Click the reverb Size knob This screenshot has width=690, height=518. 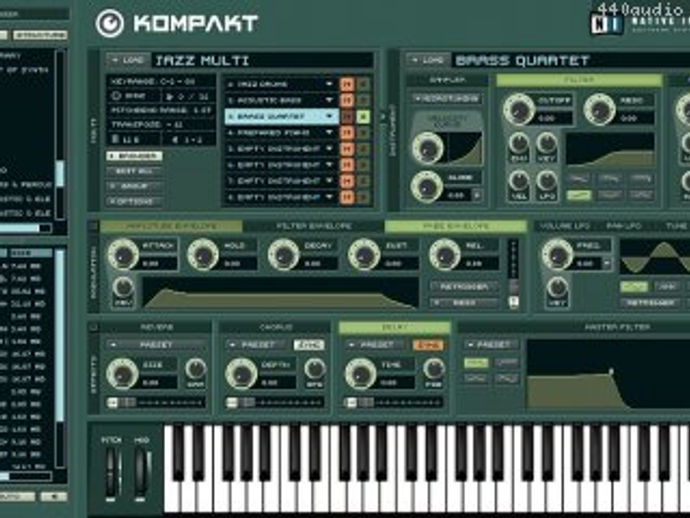122,374
